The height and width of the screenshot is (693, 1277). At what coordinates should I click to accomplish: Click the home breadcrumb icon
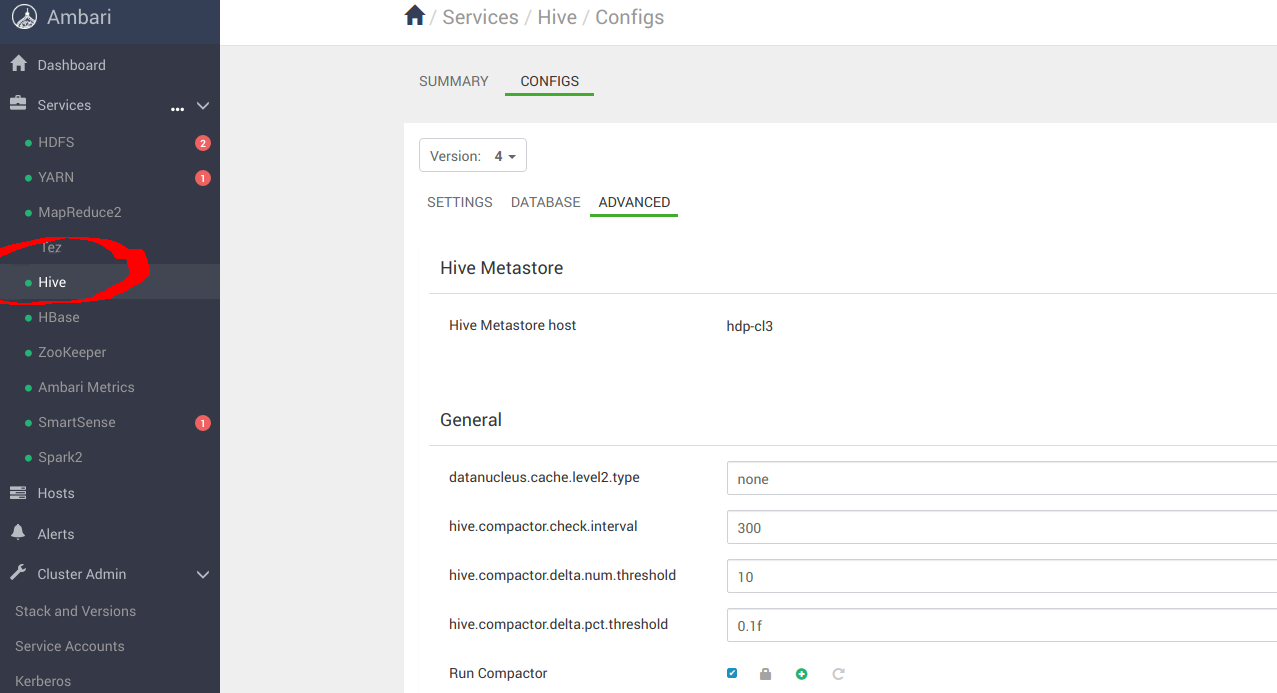[414, 15]
